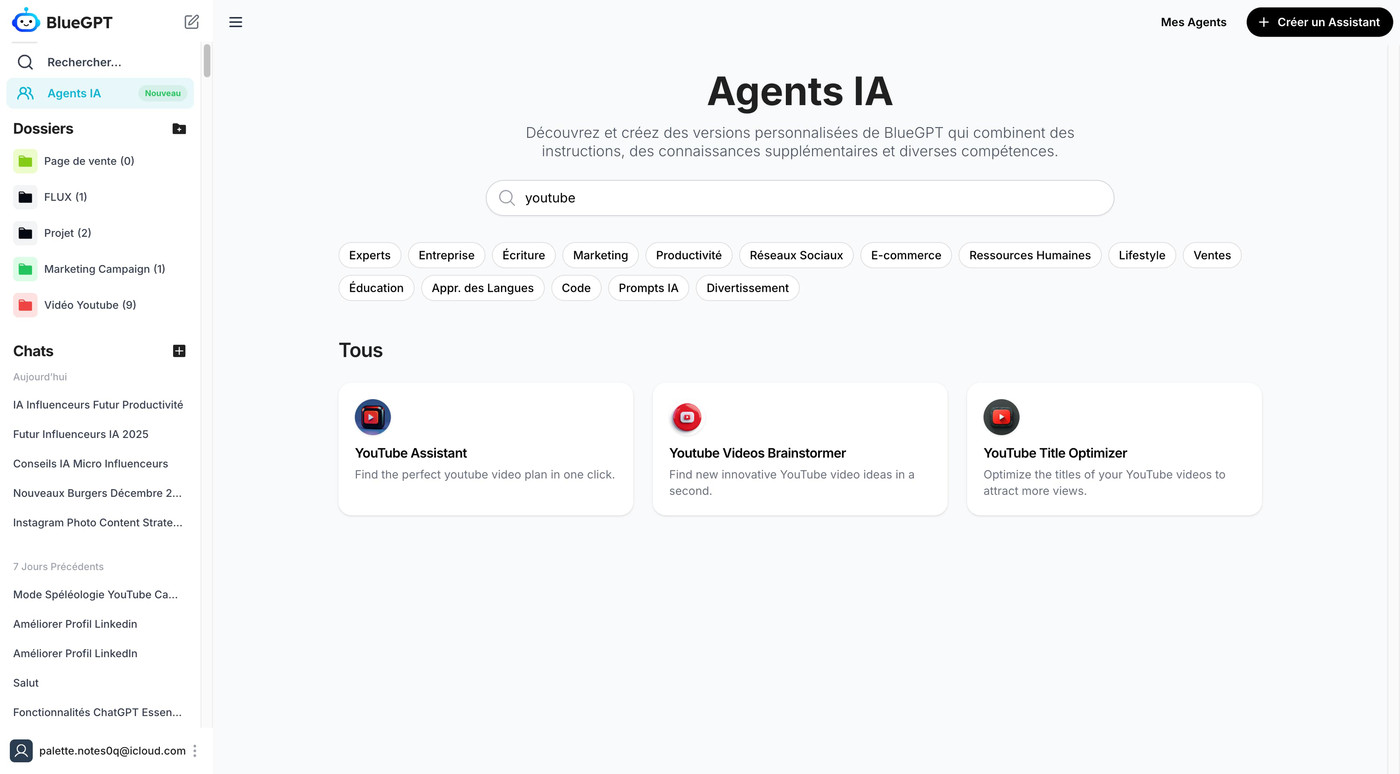1400x774 pixels.
Task: Select the Prompts IA chip
Action: 649,288
